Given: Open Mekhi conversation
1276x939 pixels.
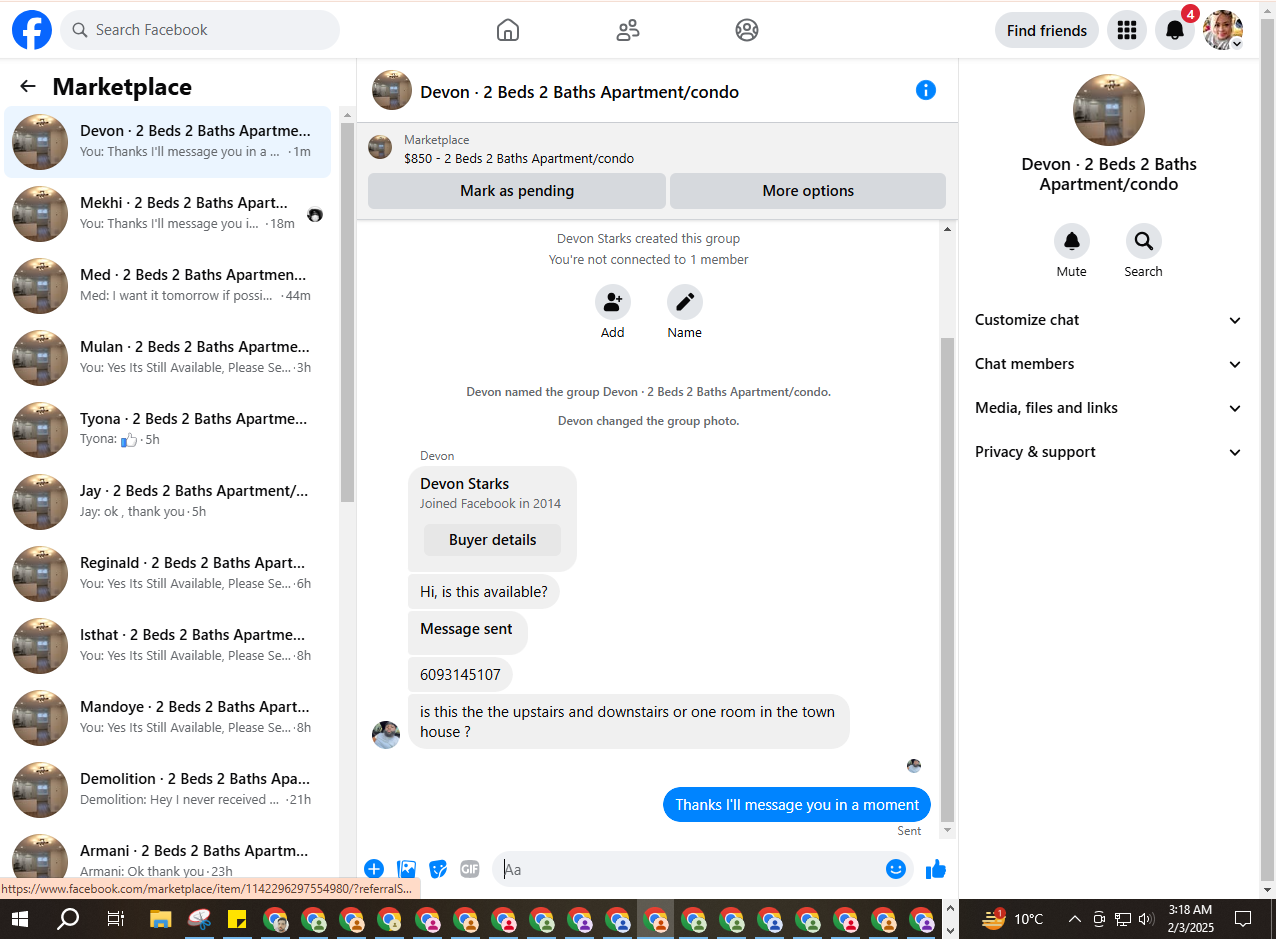Looking at the screenshot, I should pos(168,213).
